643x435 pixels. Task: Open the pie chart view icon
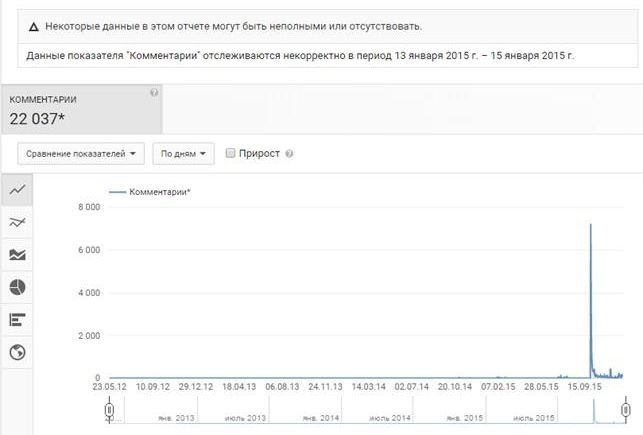coord(17,287)
